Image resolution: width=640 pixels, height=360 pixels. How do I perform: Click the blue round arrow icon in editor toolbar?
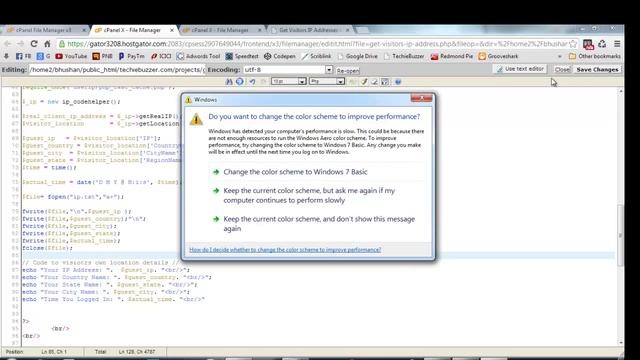(240, 82)
